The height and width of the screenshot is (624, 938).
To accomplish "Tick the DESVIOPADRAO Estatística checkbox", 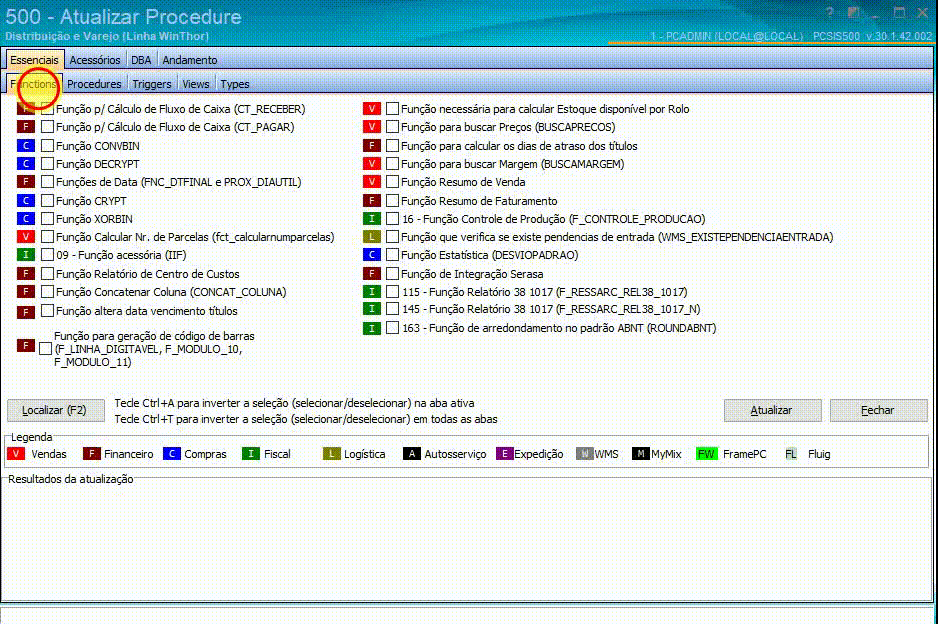I will point(392,255).
